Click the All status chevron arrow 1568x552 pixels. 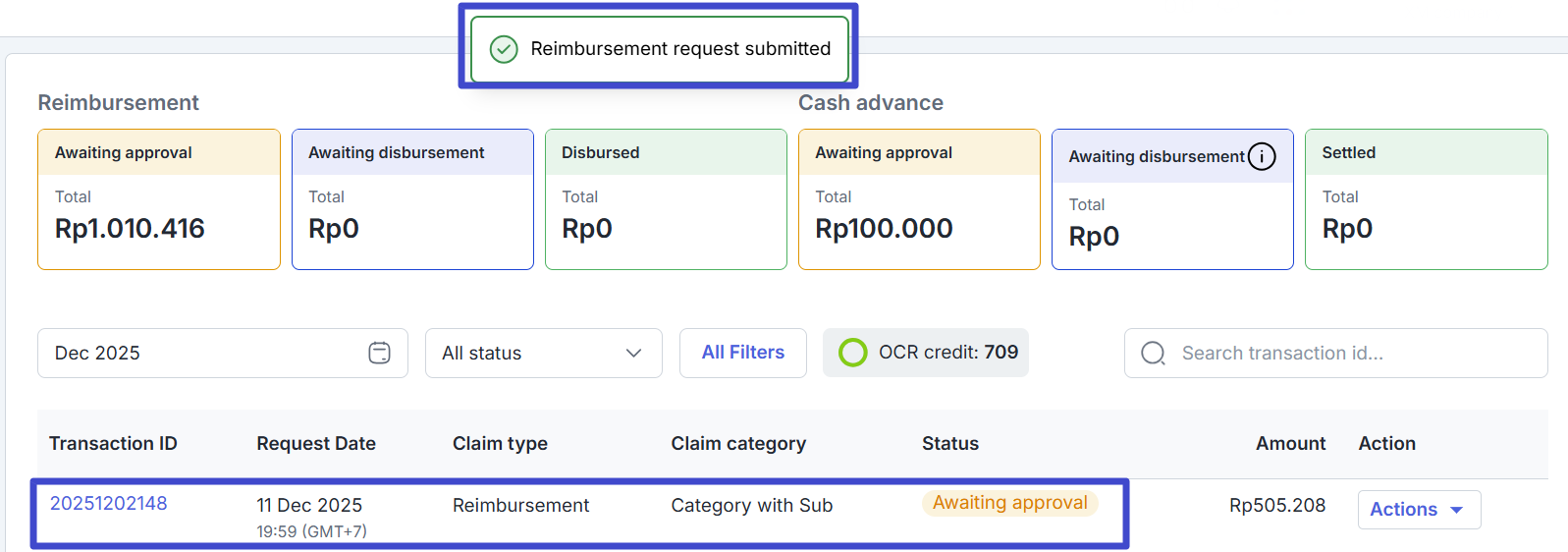[633, 353]
